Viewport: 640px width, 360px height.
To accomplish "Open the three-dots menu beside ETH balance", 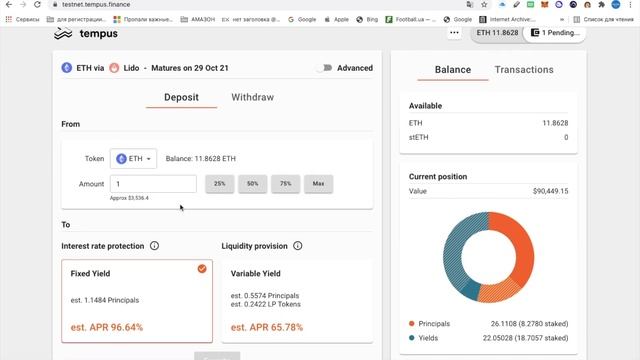I will (454, 33).
